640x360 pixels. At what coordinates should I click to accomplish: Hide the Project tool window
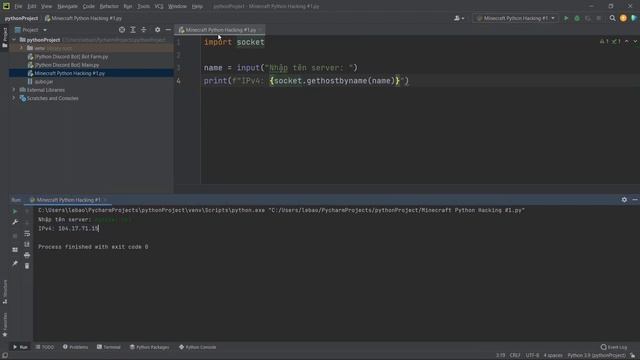168,30
